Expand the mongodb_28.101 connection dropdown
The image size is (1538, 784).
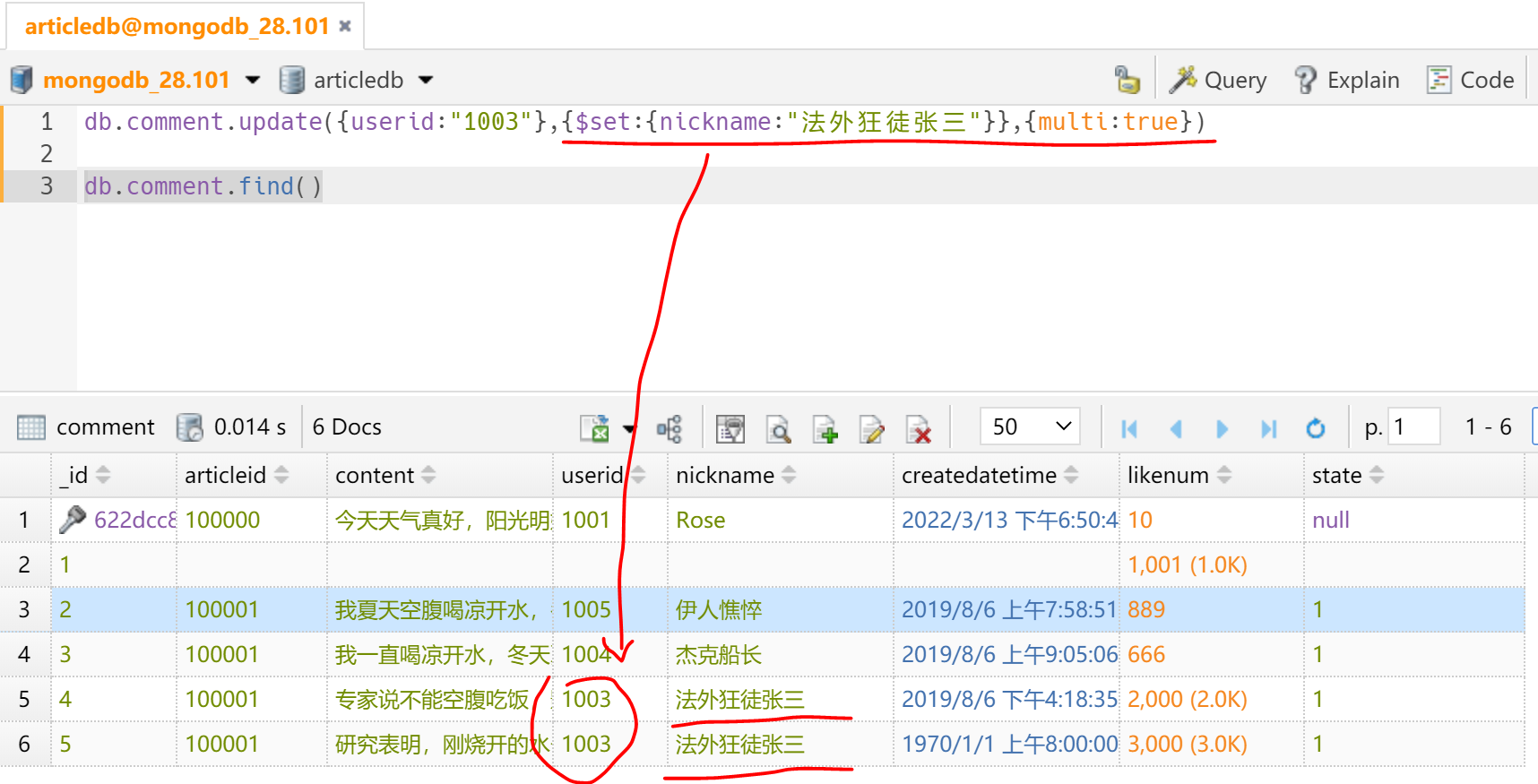tap(253, 80)
